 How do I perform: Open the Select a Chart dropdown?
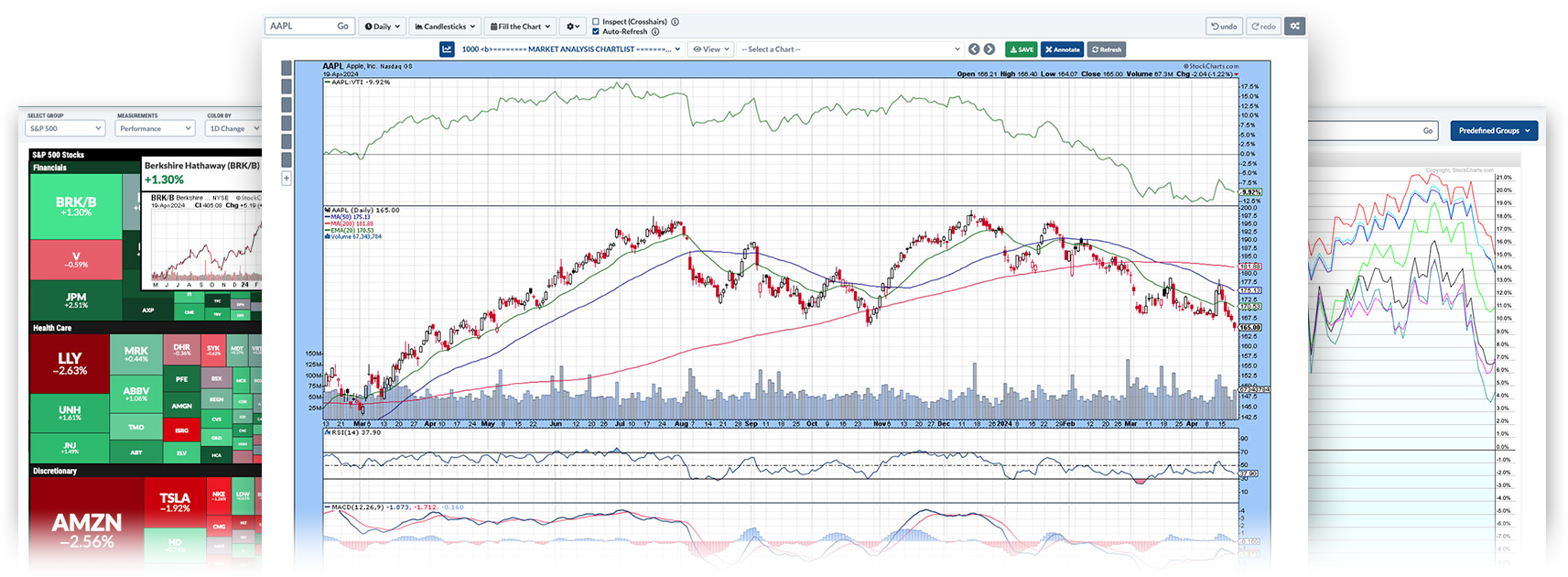click(850, 49)
